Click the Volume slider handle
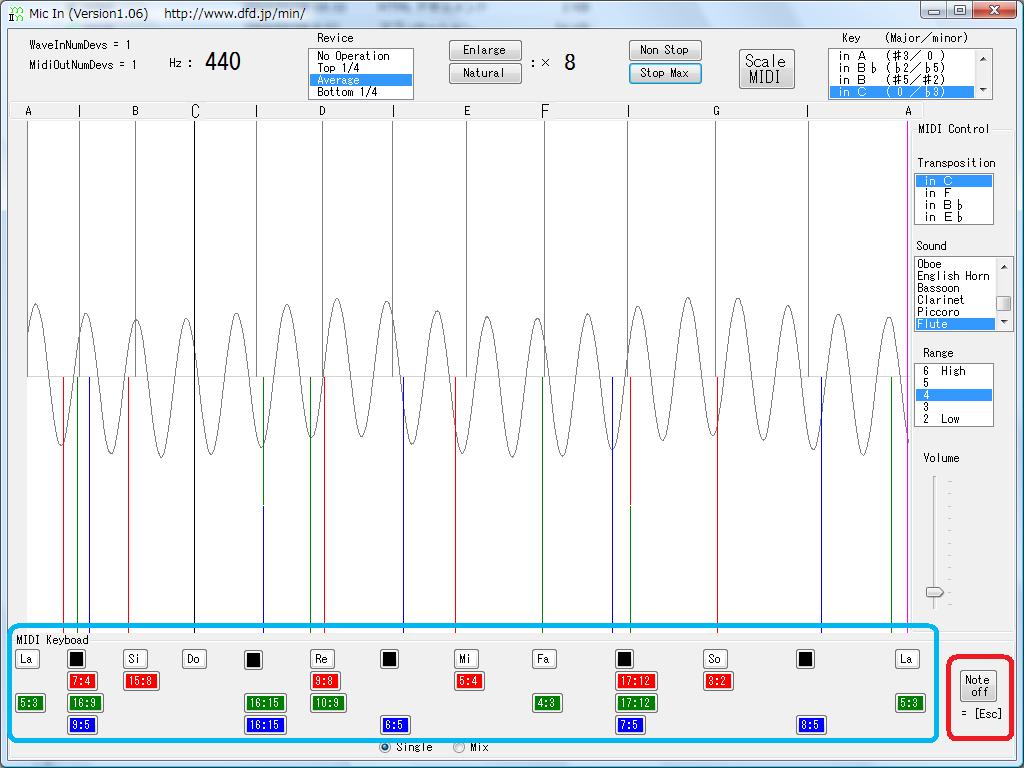 pyautogui.click(x=935, y=592)
